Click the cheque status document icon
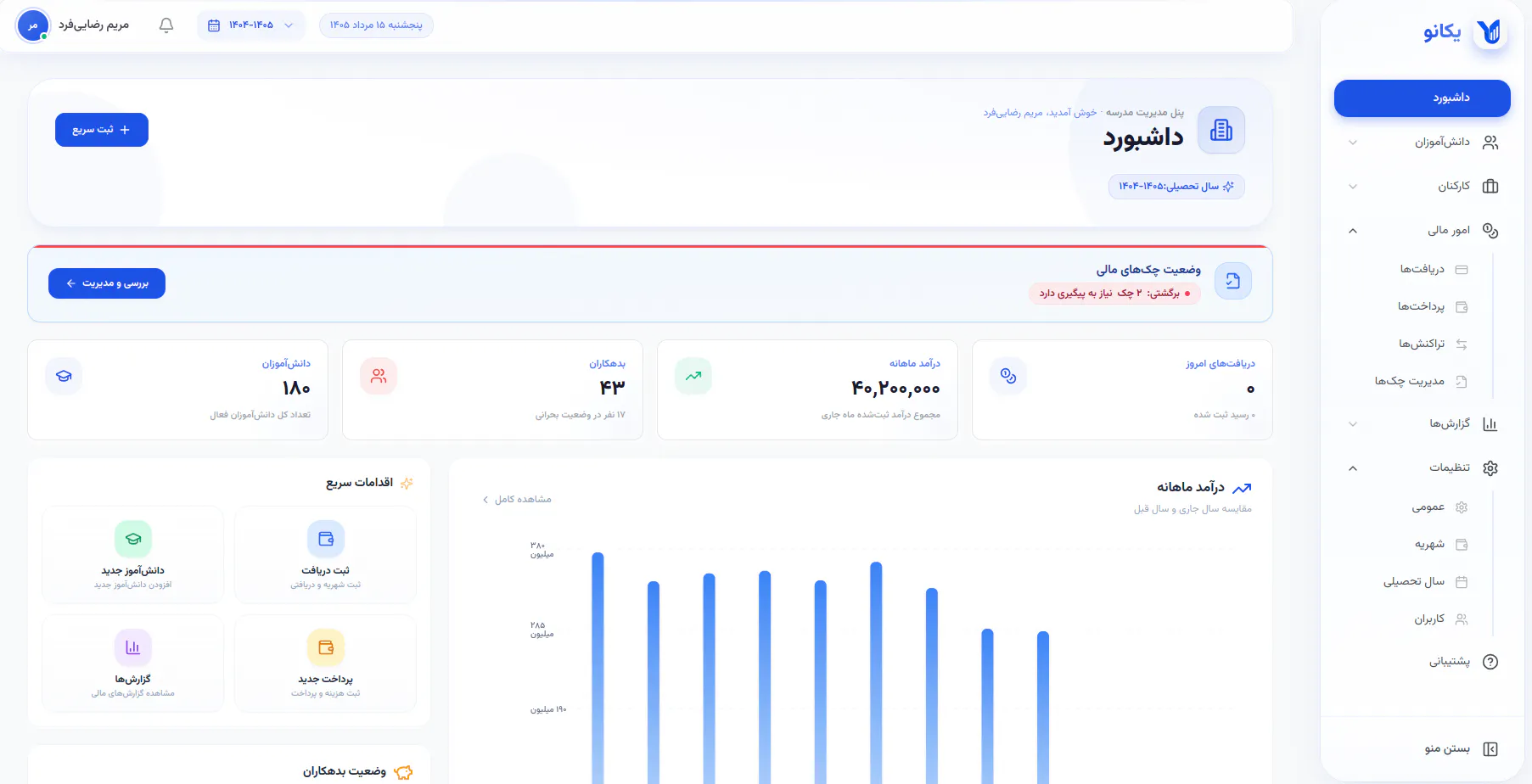1532x784 pixels. [1233, 281]
